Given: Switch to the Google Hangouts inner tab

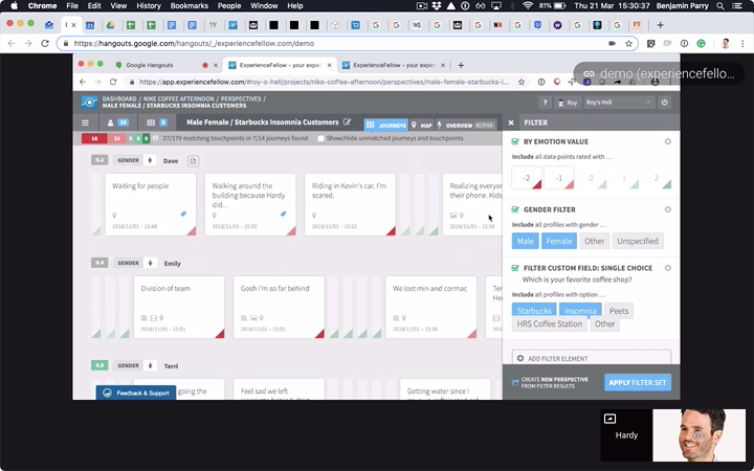Looking at the screenshot, I should point(149,65).
